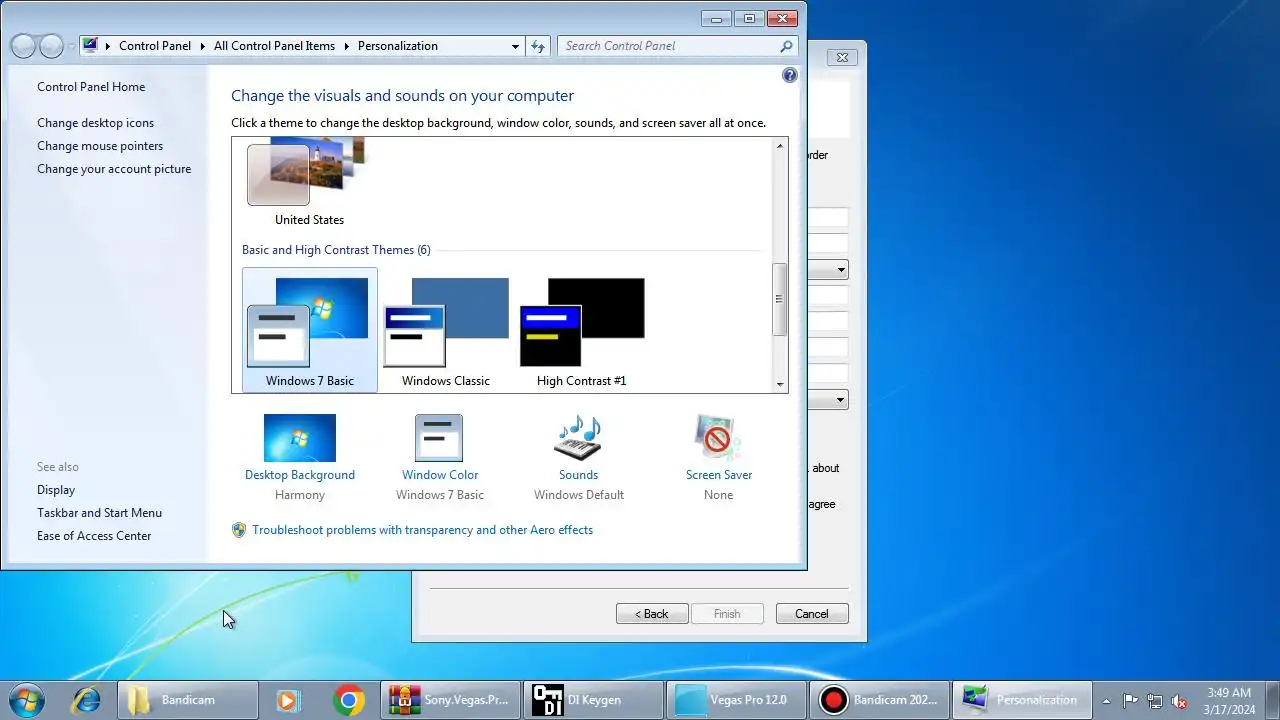1280x720 pixels.
Task: Click the forward navigation arrow
Action: [51, 46]
